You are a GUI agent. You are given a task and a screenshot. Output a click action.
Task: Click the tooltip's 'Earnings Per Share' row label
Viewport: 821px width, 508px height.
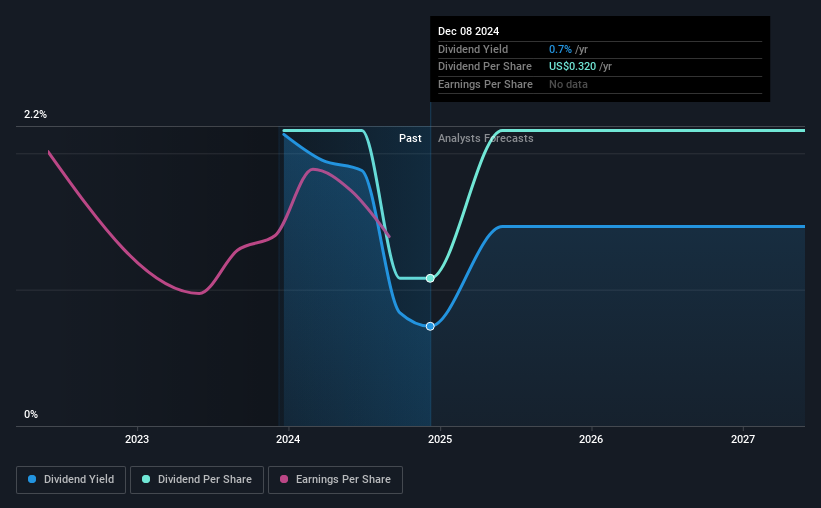point(485,84)
